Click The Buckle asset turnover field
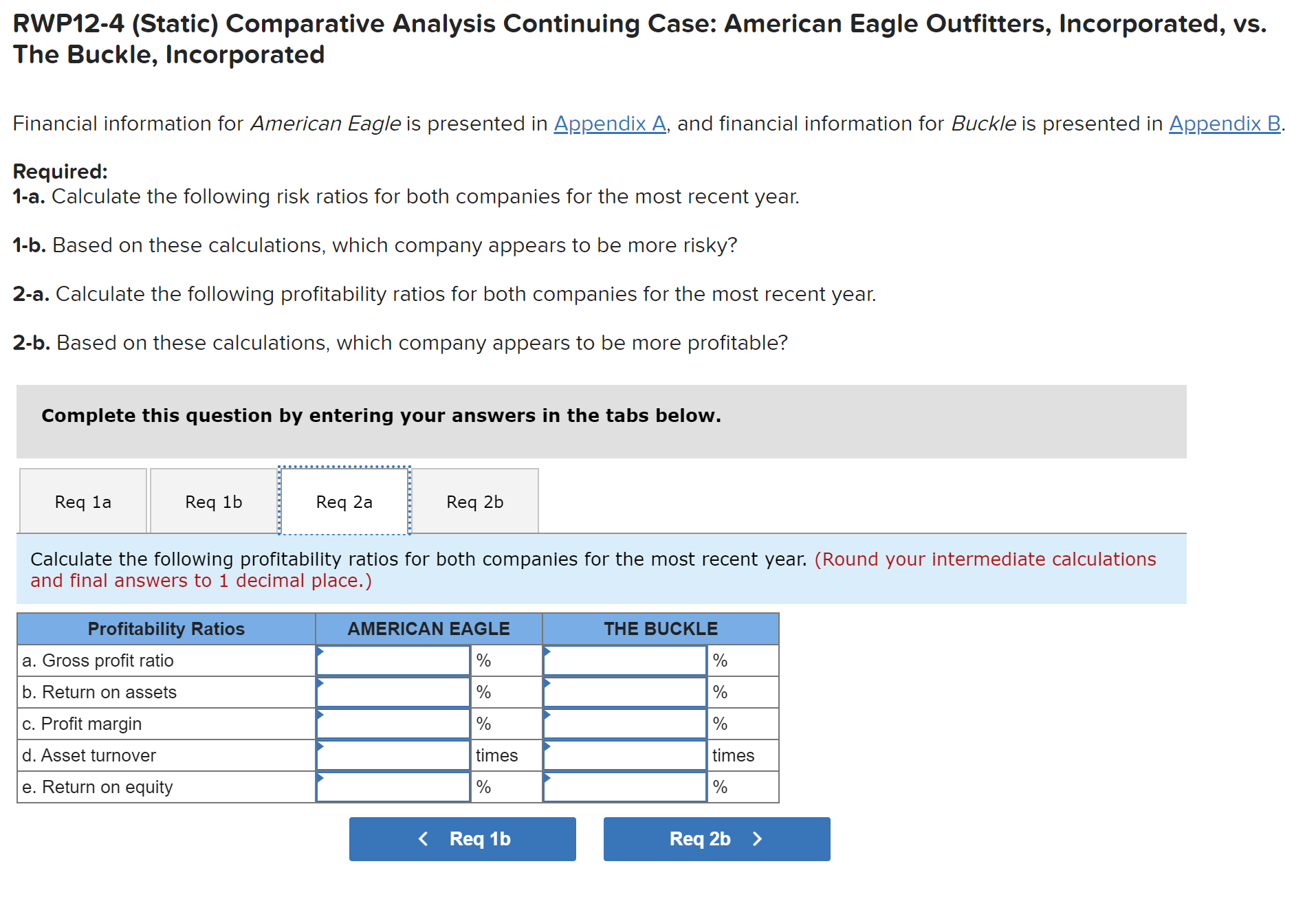 [624, 755]
